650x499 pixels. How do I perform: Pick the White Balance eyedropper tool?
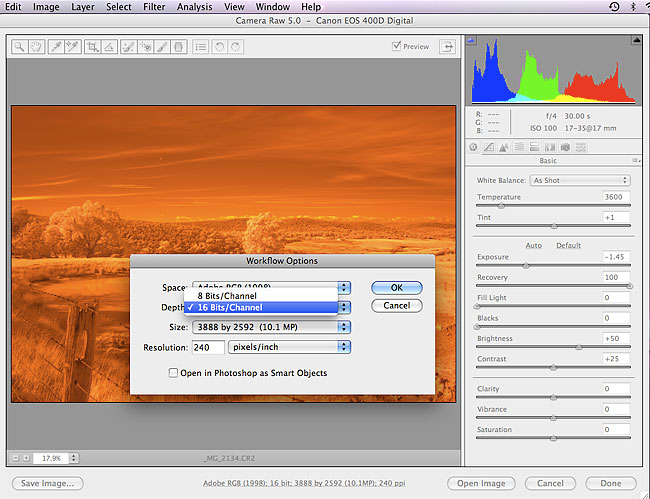point(56,46)
